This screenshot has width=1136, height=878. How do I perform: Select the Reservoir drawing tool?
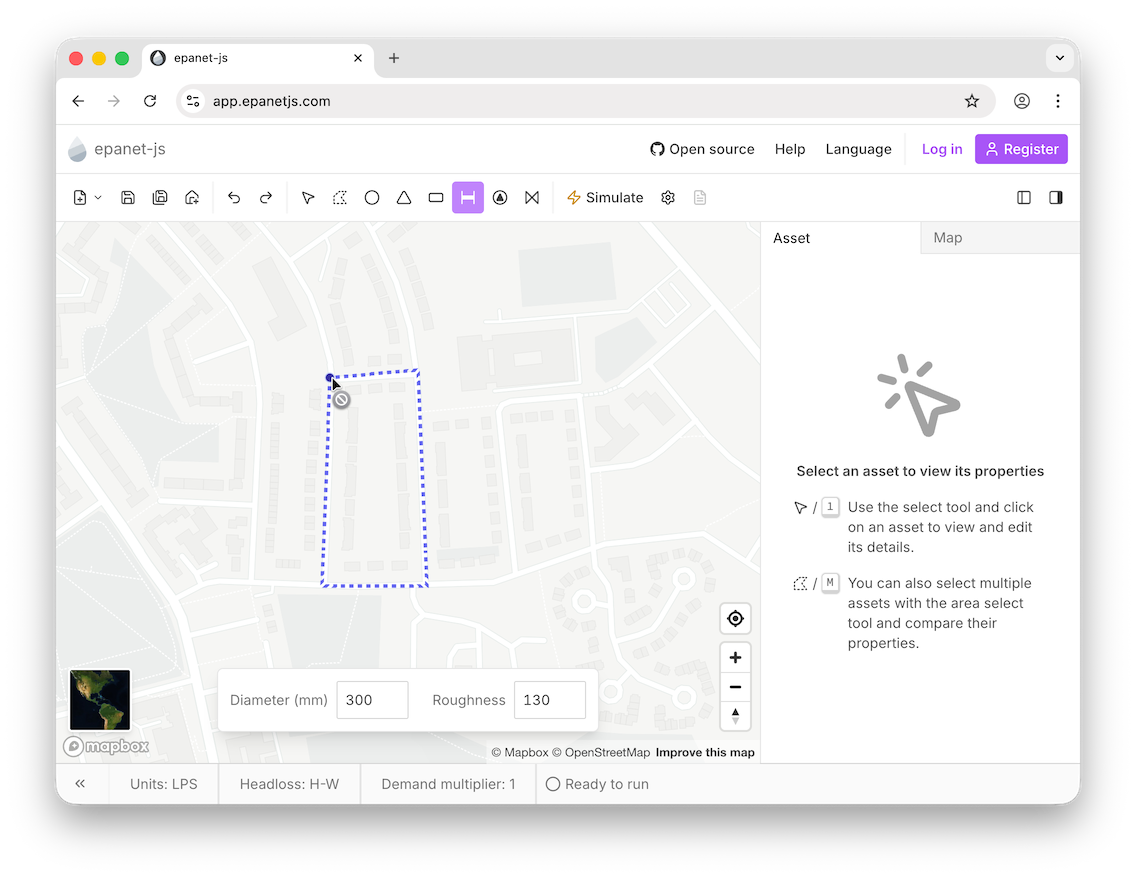[403, 197]
